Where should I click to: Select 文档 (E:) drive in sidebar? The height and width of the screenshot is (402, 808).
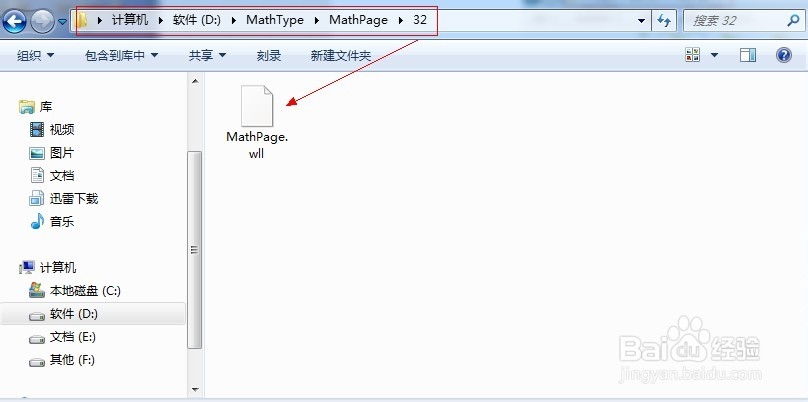(73, 337)
